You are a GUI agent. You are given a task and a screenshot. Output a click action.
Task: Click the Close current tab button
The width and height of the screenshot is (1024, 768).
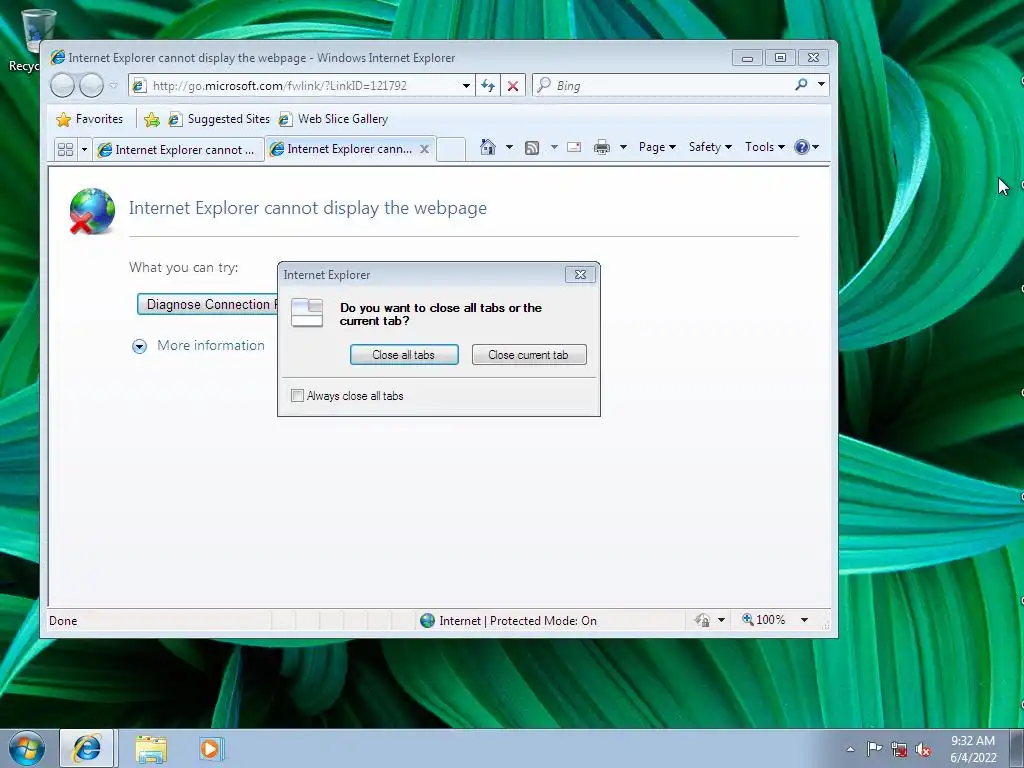click(x=529, y=355)
